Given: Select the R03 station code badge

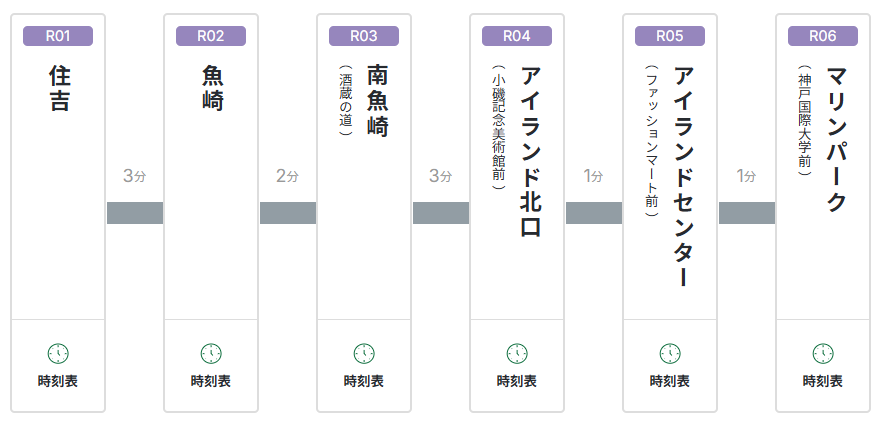Looking at the screenshot, I should pyautogui.click(x=364, y=36).
